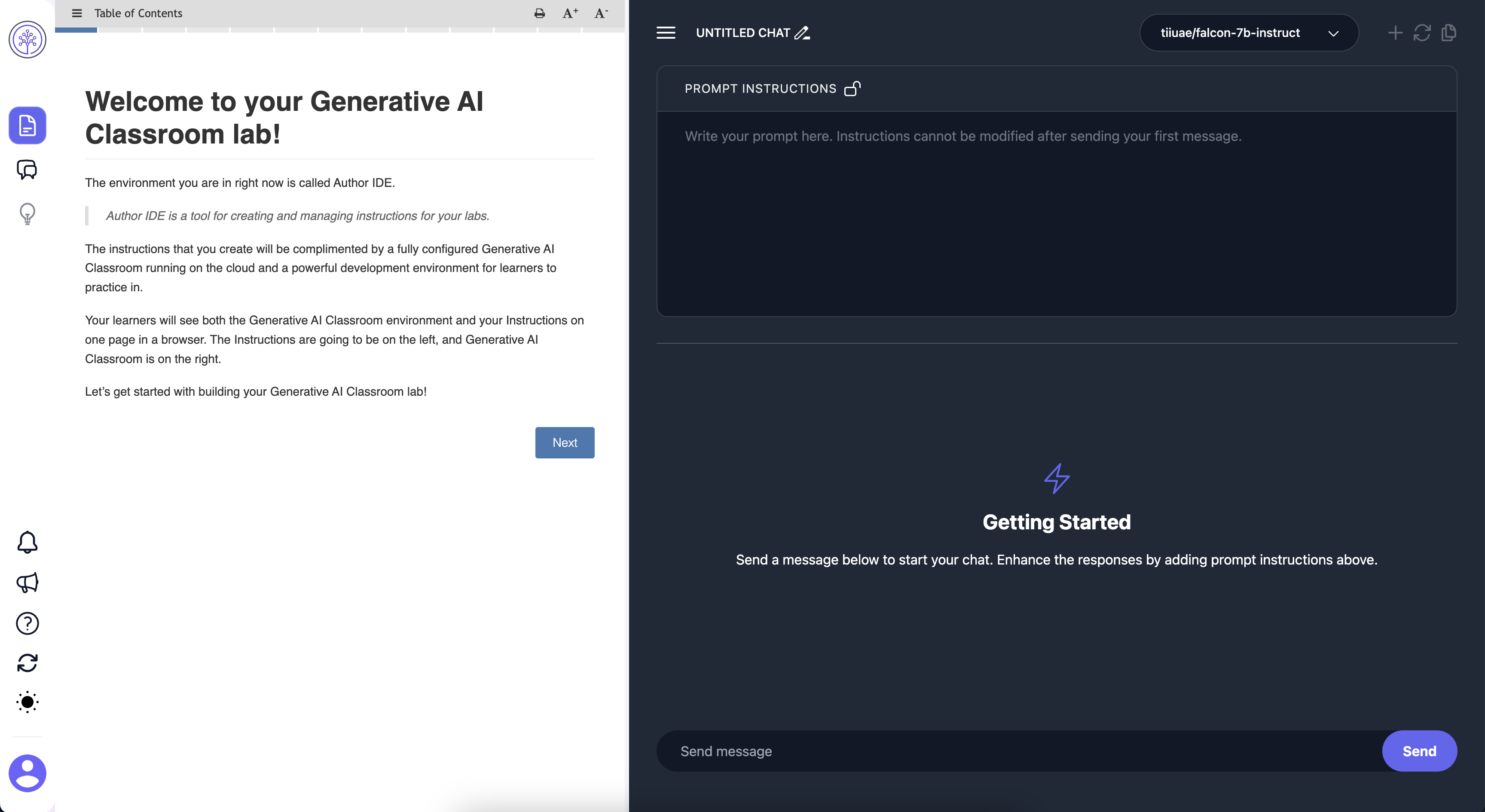Open the help question mark icon

pos(27,623)
